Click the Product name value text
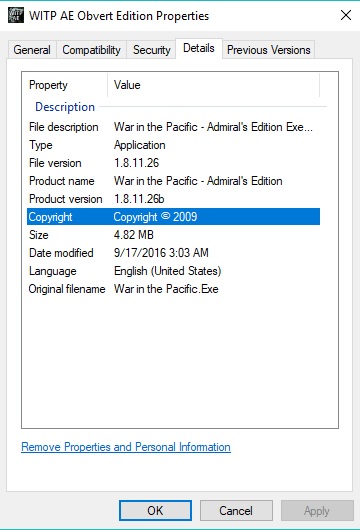 [198, 181]
